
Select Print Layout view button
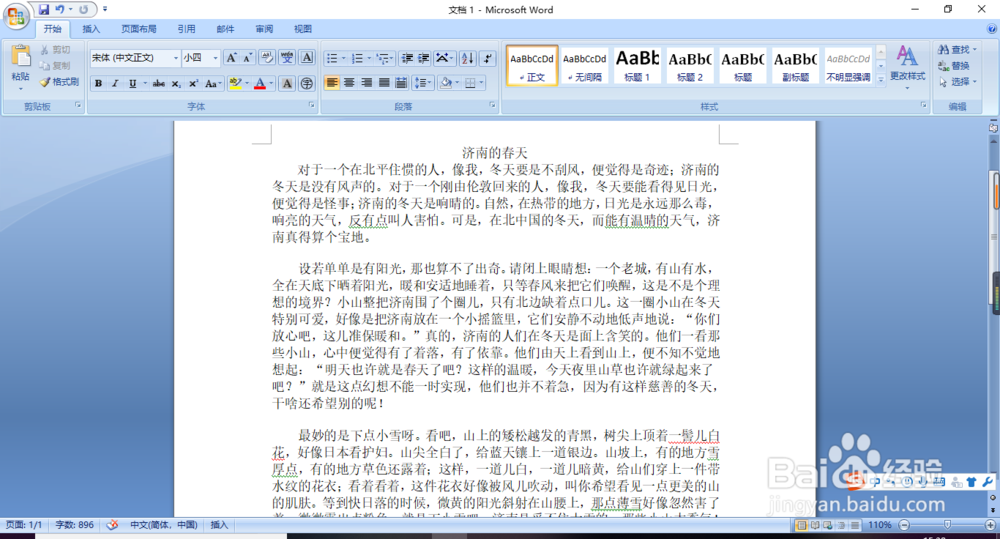click(x=801, y=525)
